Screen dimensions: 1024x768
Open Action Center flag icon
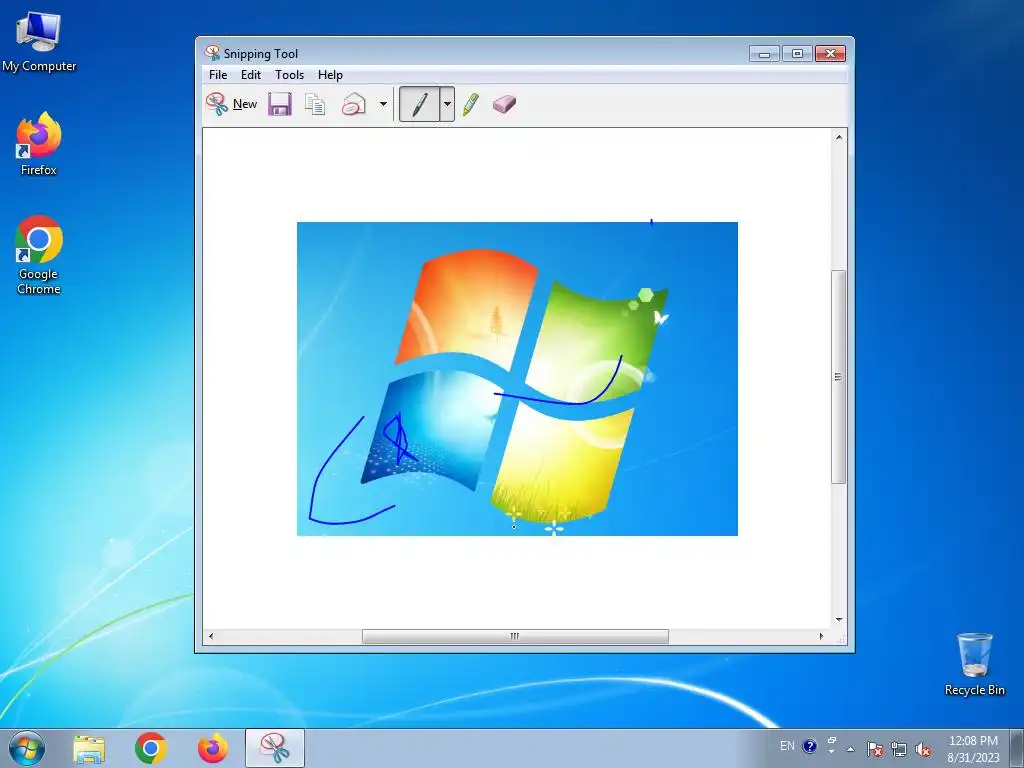click(x=875, y=749)
